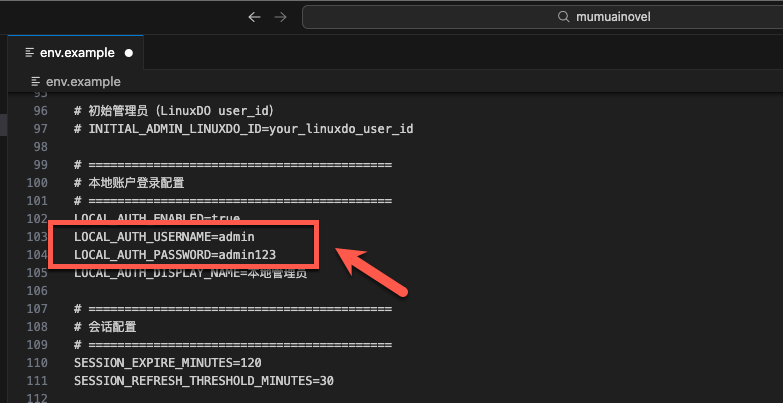Viewport: 783px width, 403px height.
Task: Click the back navigation arrow
Action: (254, 17)
